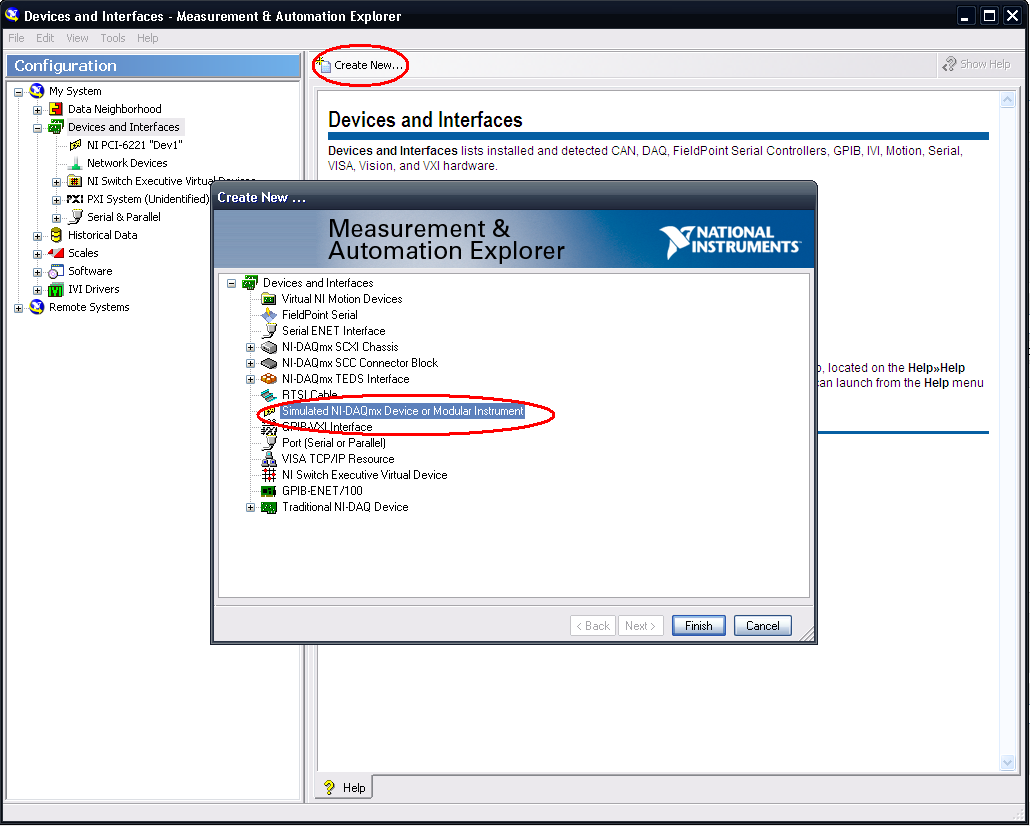The image size is (1030, 826).
Task: Select the Data Neighborhood icon
Action: (56, 109)
